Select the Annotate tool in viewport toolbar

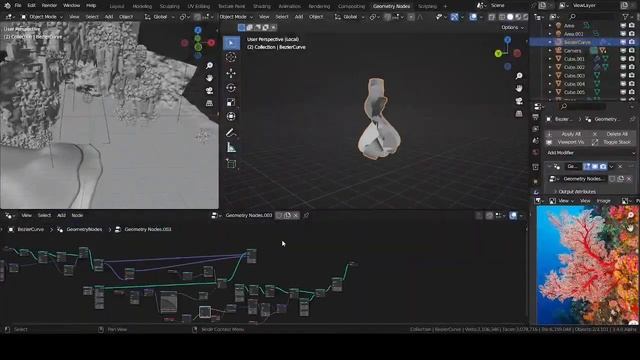tap(231, 133)
